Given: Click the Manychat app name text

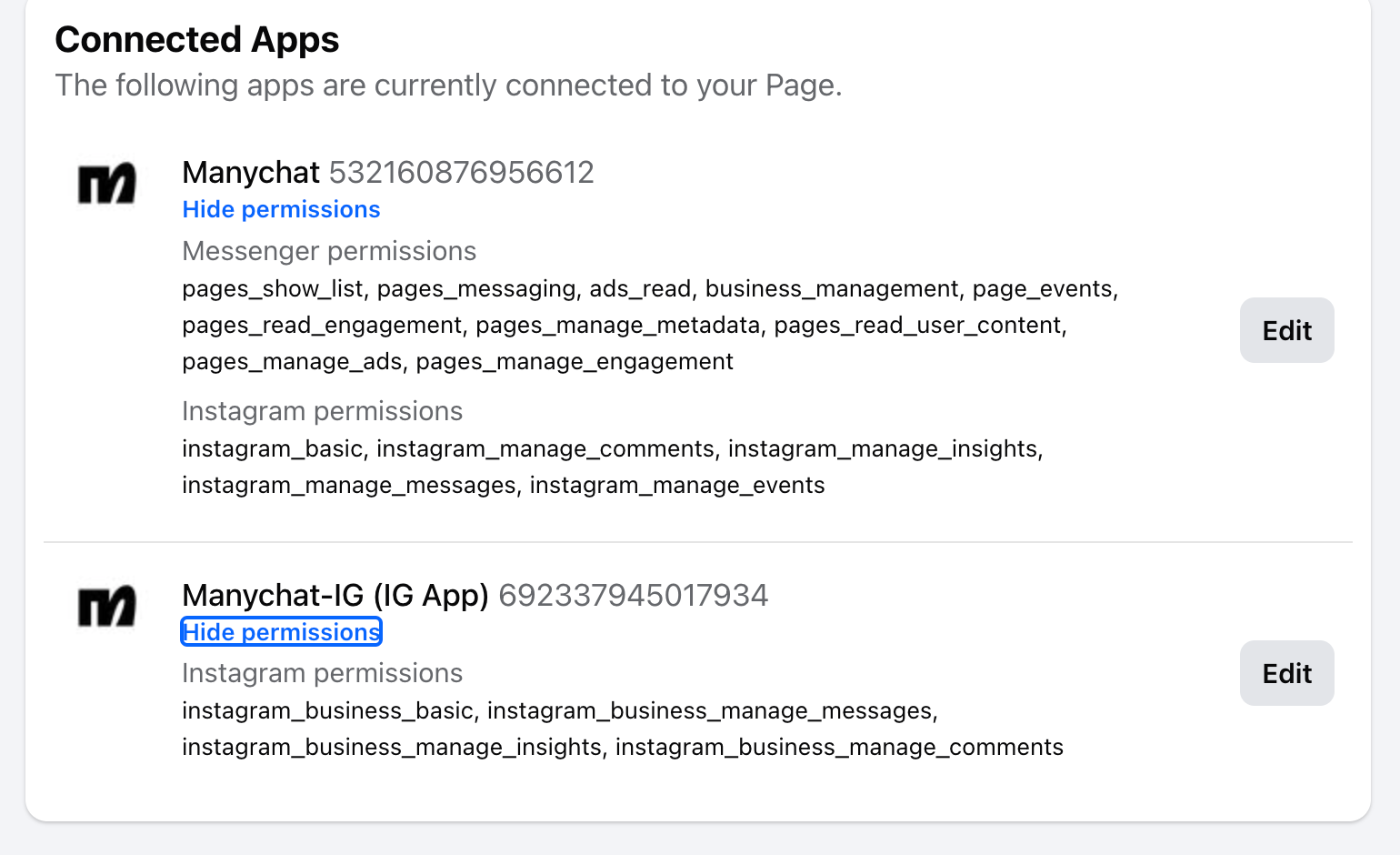Looking at the screenshot, I should (251, 173).
